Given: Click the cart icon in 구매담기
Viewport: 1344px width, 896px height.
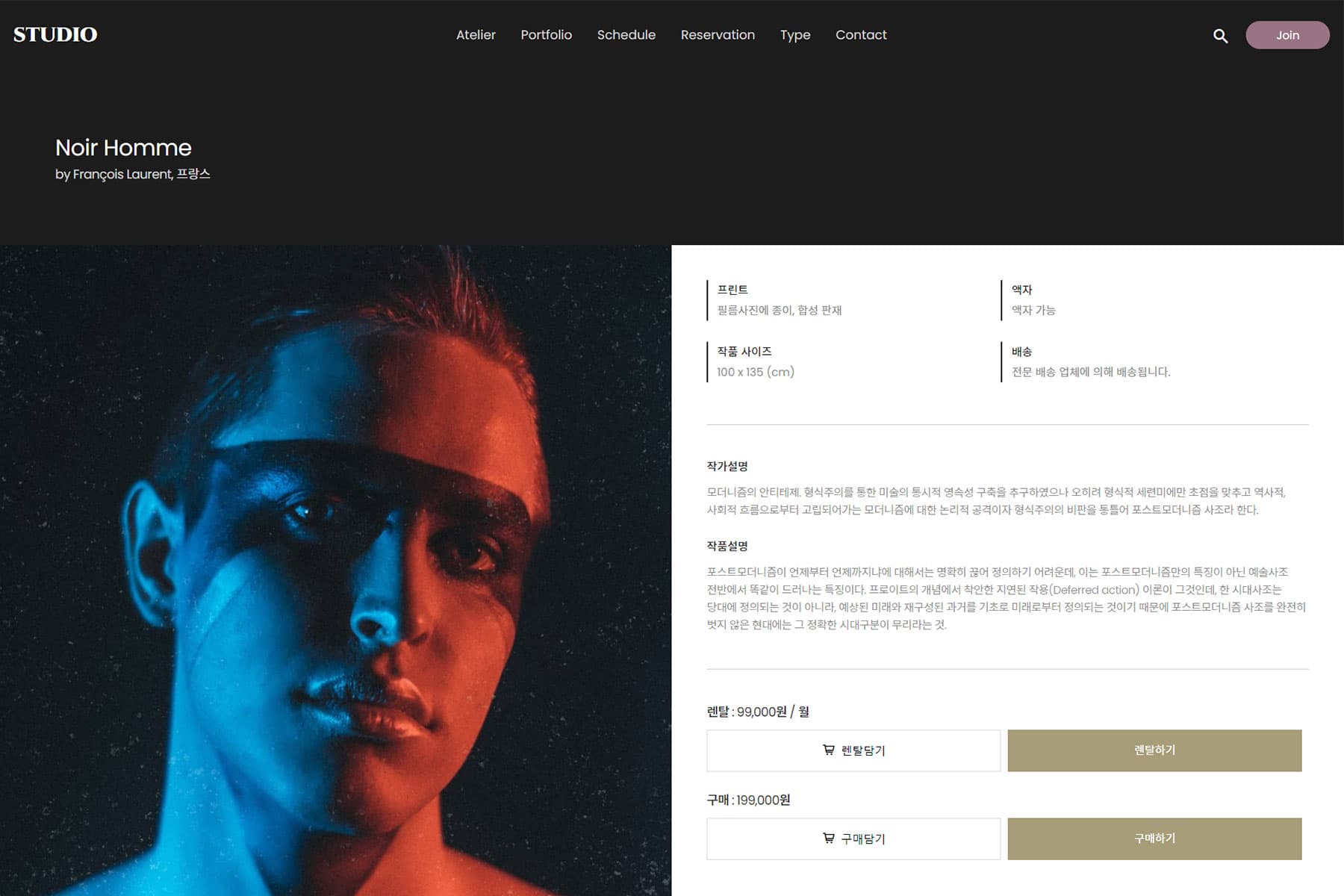Looking at the screenshot, I should 828,838.
